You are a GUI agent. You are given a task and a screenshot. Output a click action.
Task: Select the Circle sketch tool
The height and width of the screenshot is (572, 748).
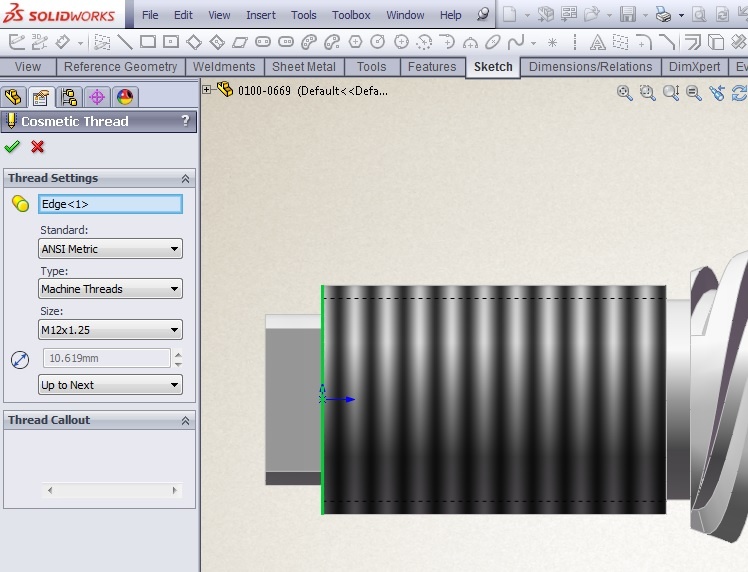378,42
